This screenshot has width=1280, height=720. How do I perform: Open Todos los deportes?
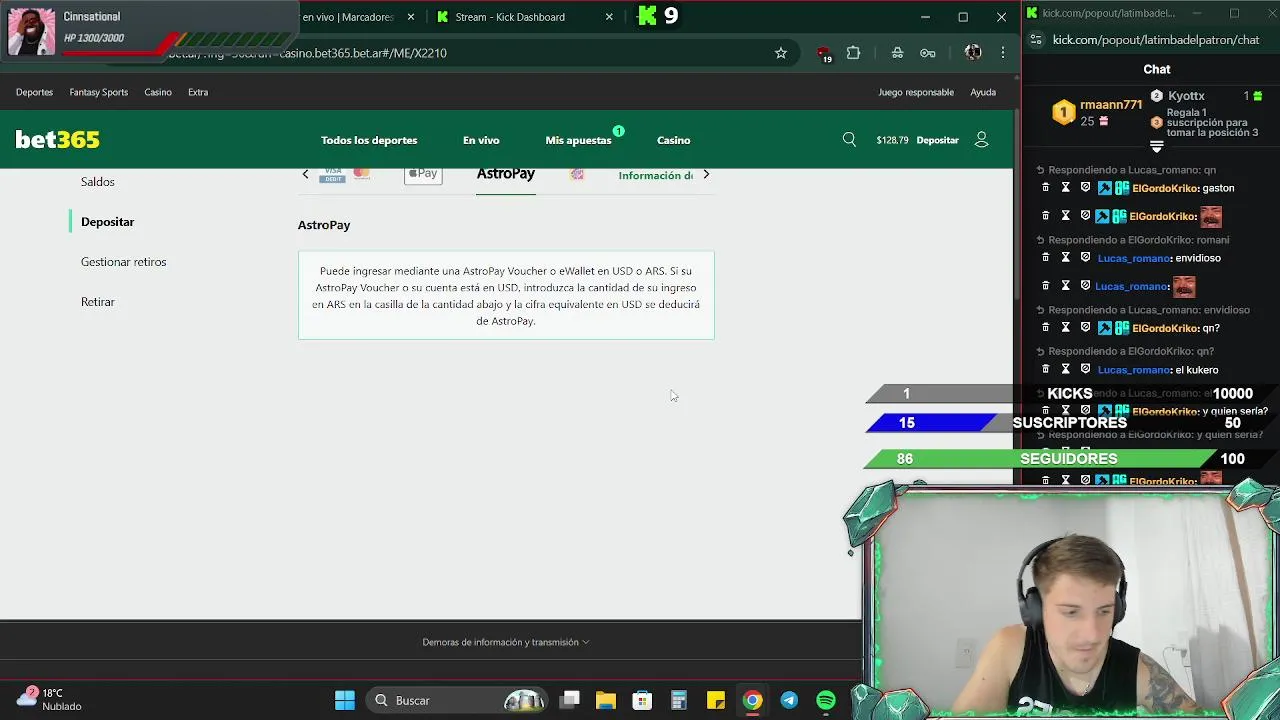pyautogui.click(x=369, y=140)
